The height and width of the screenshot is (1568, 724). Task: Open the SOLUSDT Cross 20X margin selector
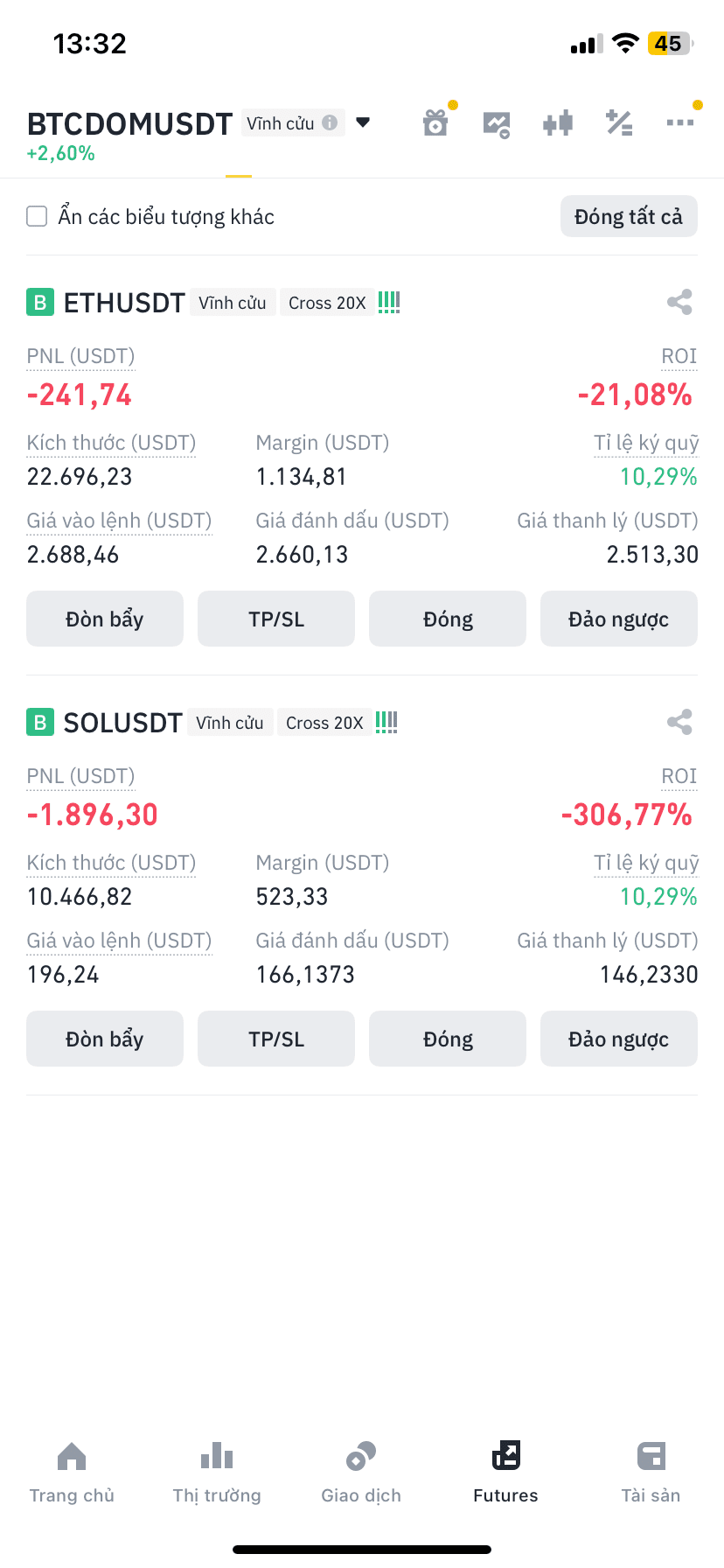[x=324, y=723]
